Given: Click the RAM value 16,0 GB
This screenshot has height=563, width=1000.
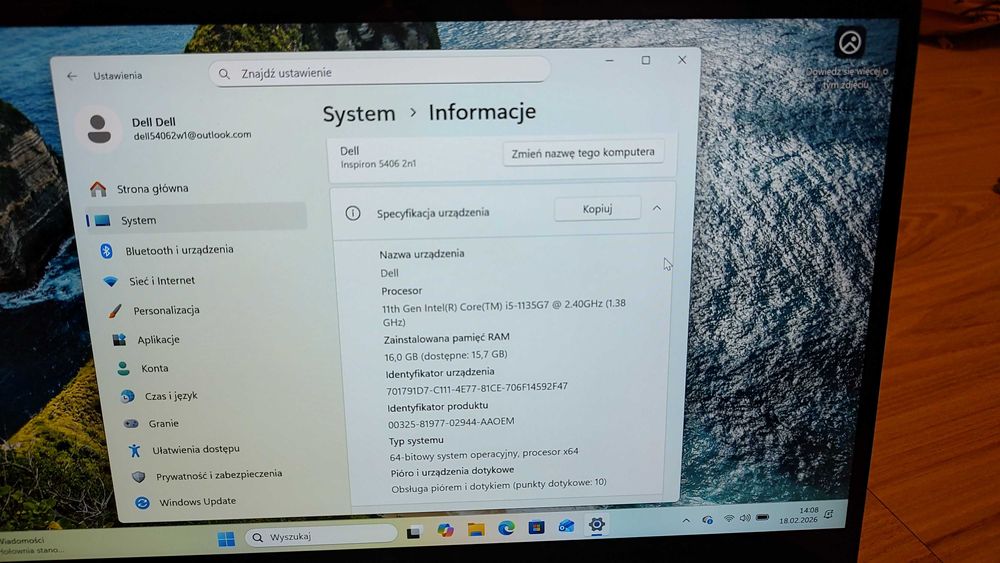Looking at the screenshot, I should (x=446, y=355).
